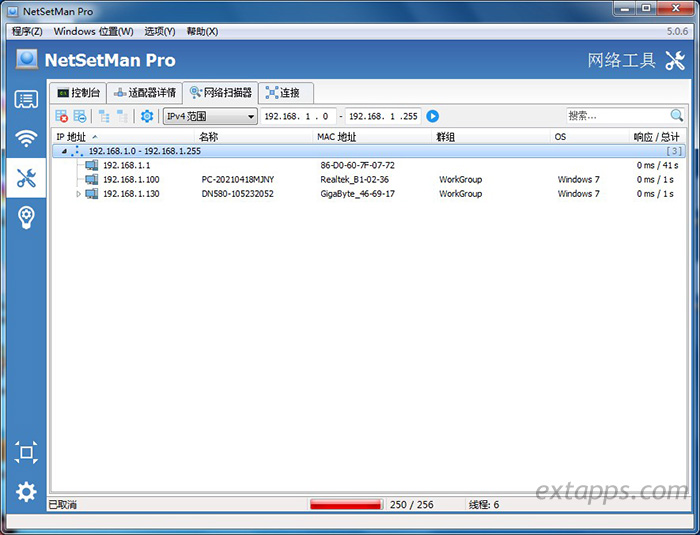Open the 帮助(X) menu

202,31
